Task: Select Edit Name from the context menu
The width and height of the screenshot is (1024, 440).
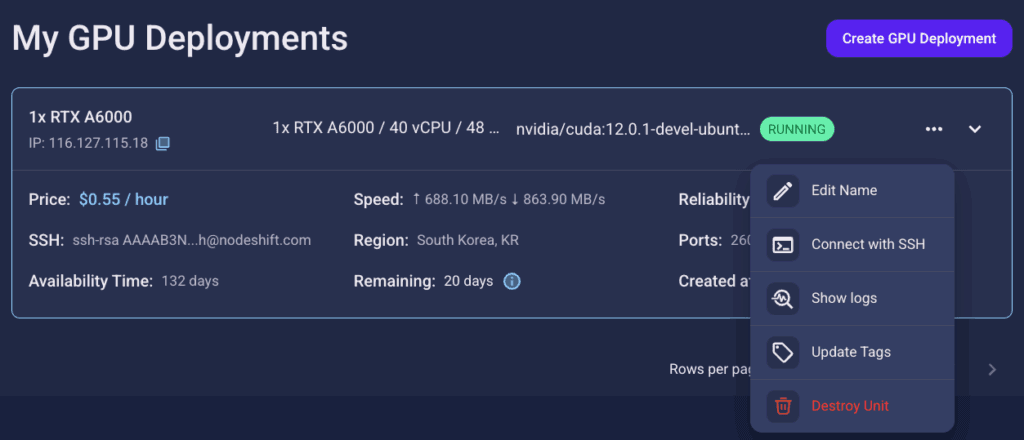Action: point(844,190)
